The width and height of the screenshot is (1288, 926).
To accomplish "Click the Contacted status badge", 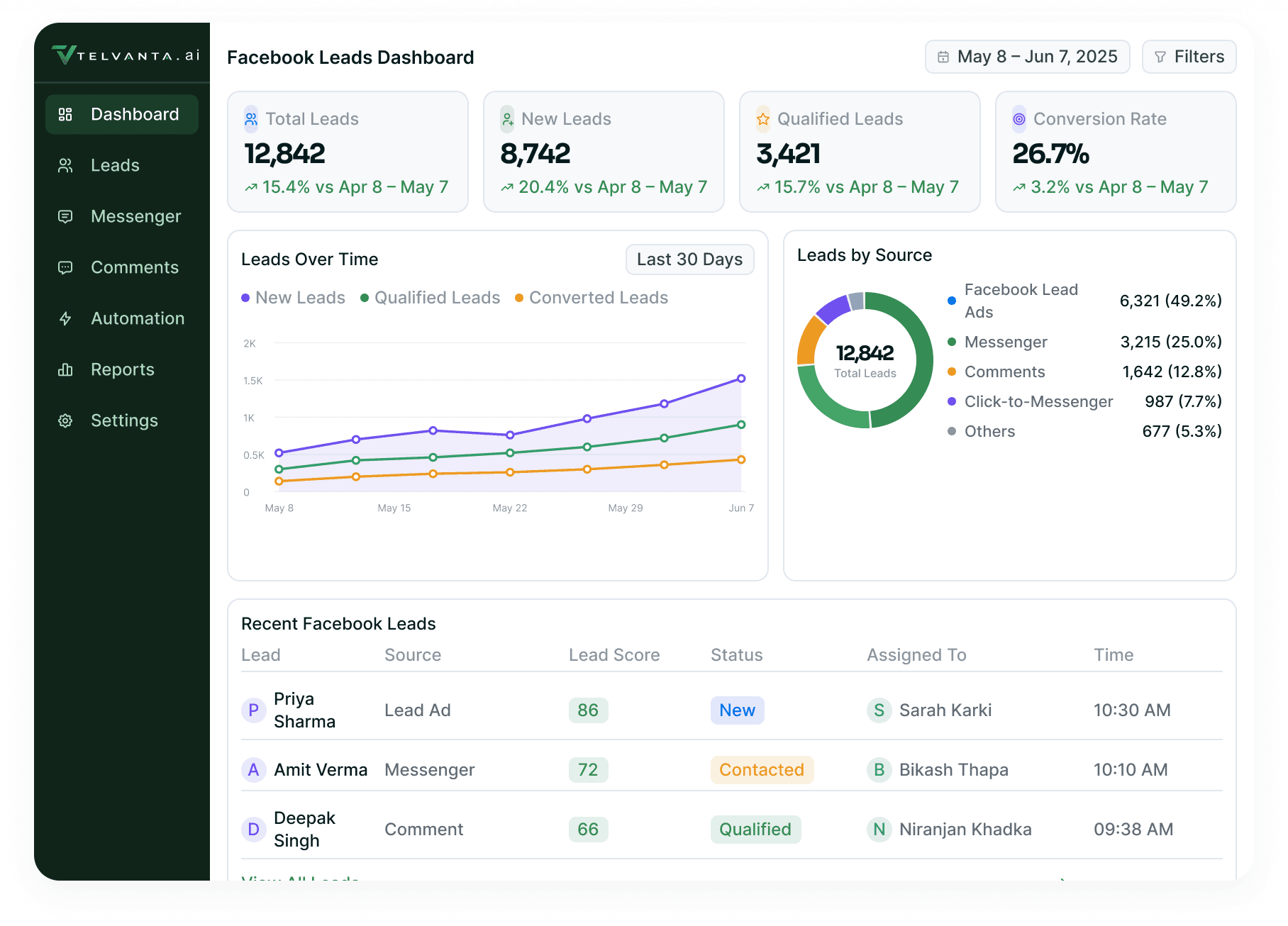I will coord(762,770).
